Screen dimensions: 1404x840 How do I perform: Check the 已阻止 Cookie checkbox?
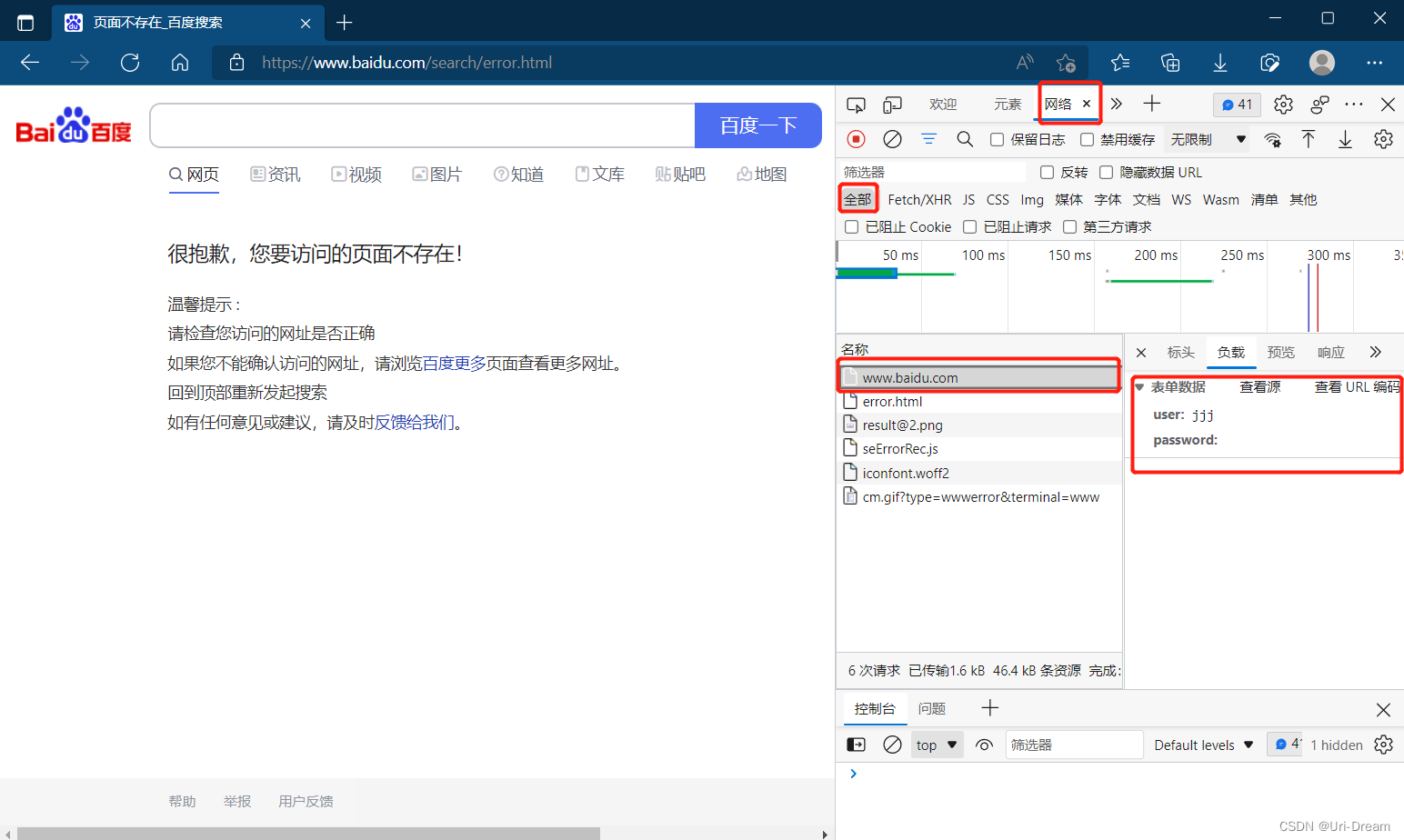pyautogui.click(x=852, y=227)
